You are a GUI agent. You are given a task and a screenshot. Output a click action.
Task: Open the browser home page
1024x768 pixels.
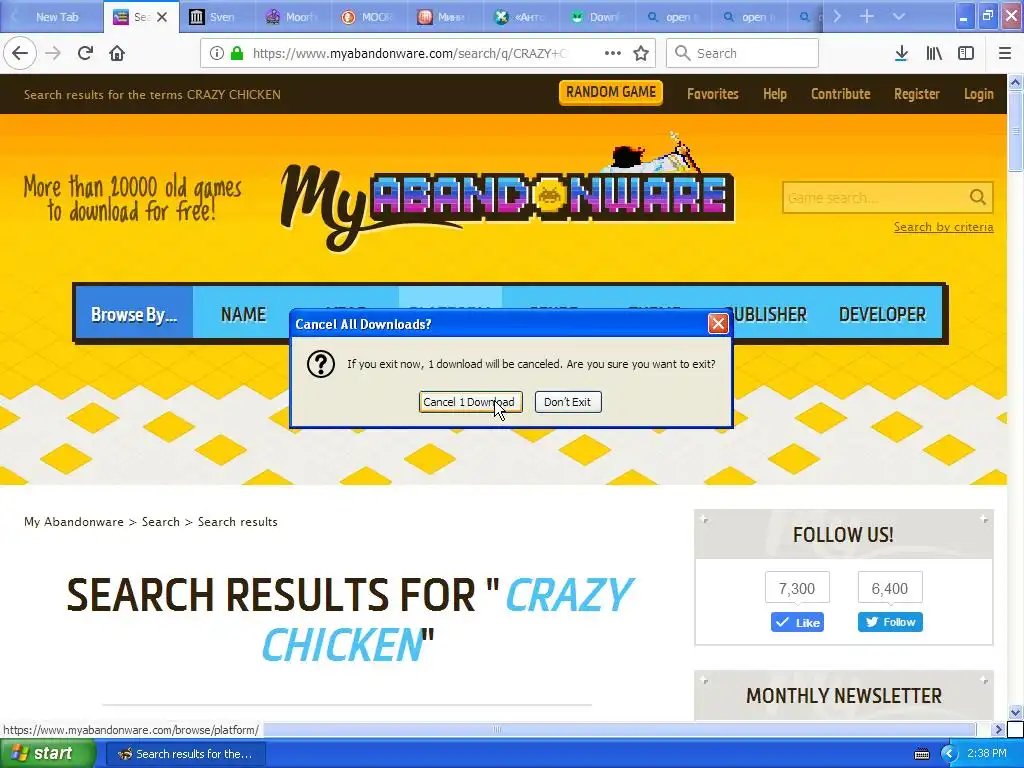pos(117,53)
